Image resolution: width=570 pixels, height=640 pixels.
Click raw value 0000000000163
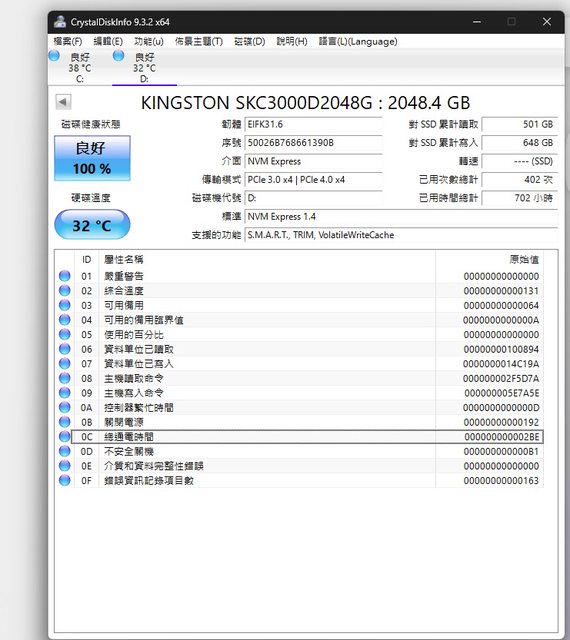[501, 480]
